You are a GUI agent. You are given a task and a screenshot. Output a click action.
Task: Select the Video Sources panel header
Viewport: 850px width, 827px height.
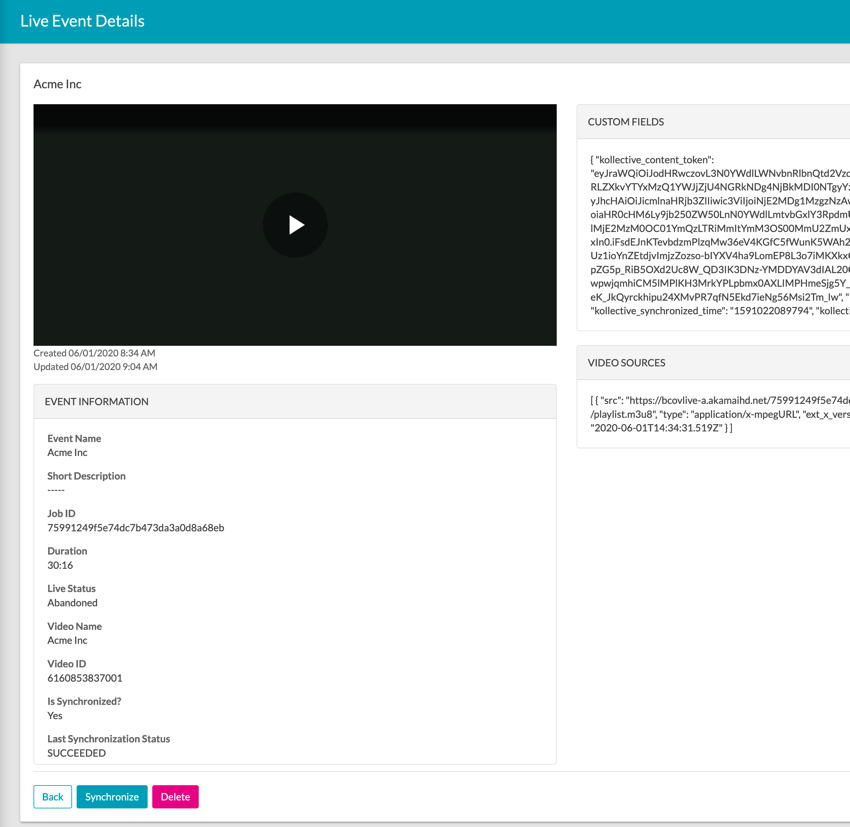pos(626,363)
